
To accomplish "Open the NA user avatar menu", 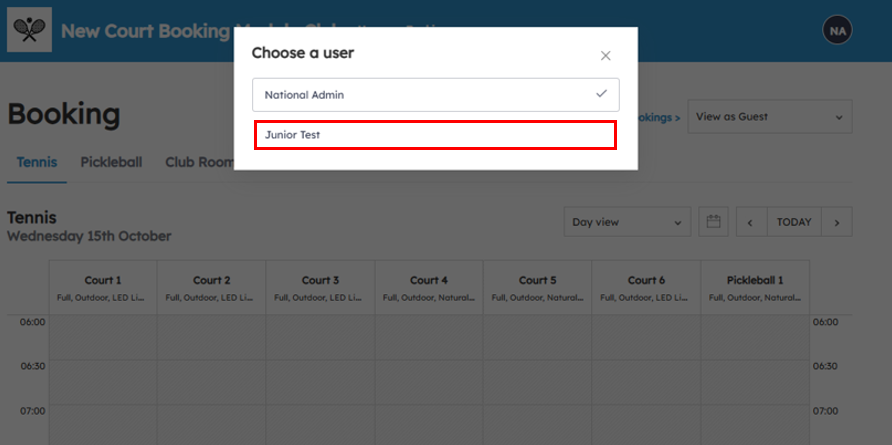I will click(837, 30).
